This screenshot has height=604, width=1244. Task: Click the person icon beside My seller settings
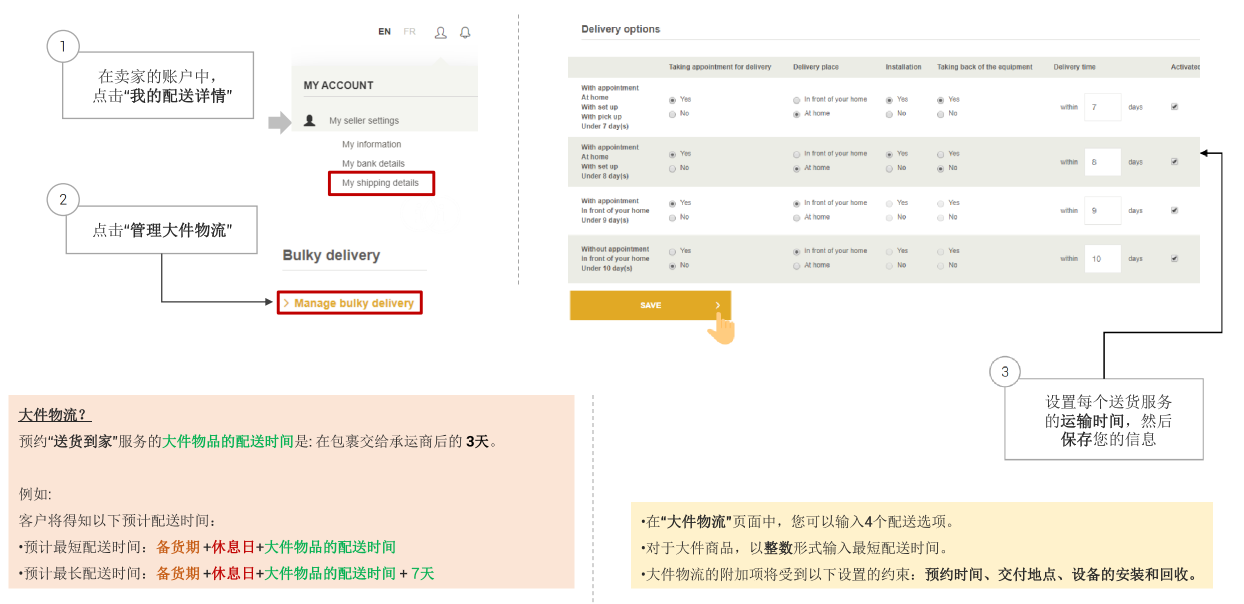310,121
